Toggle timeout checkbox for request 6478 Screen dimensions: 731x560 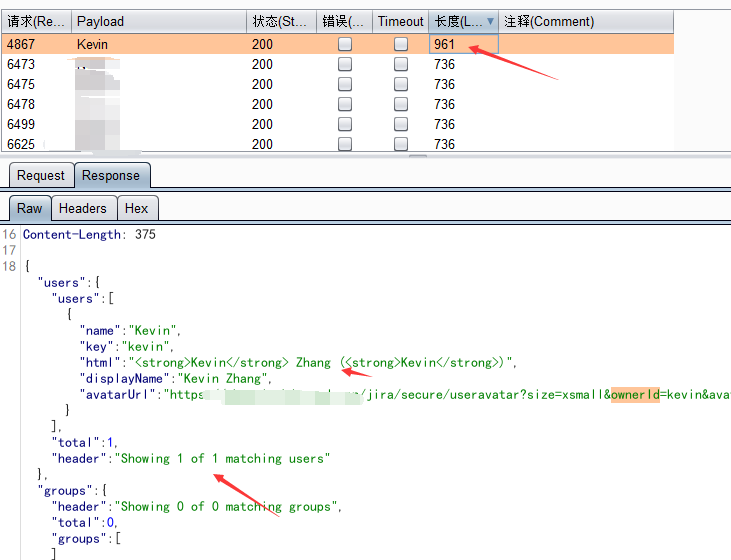pyautogui.click(x=401, y=104)
